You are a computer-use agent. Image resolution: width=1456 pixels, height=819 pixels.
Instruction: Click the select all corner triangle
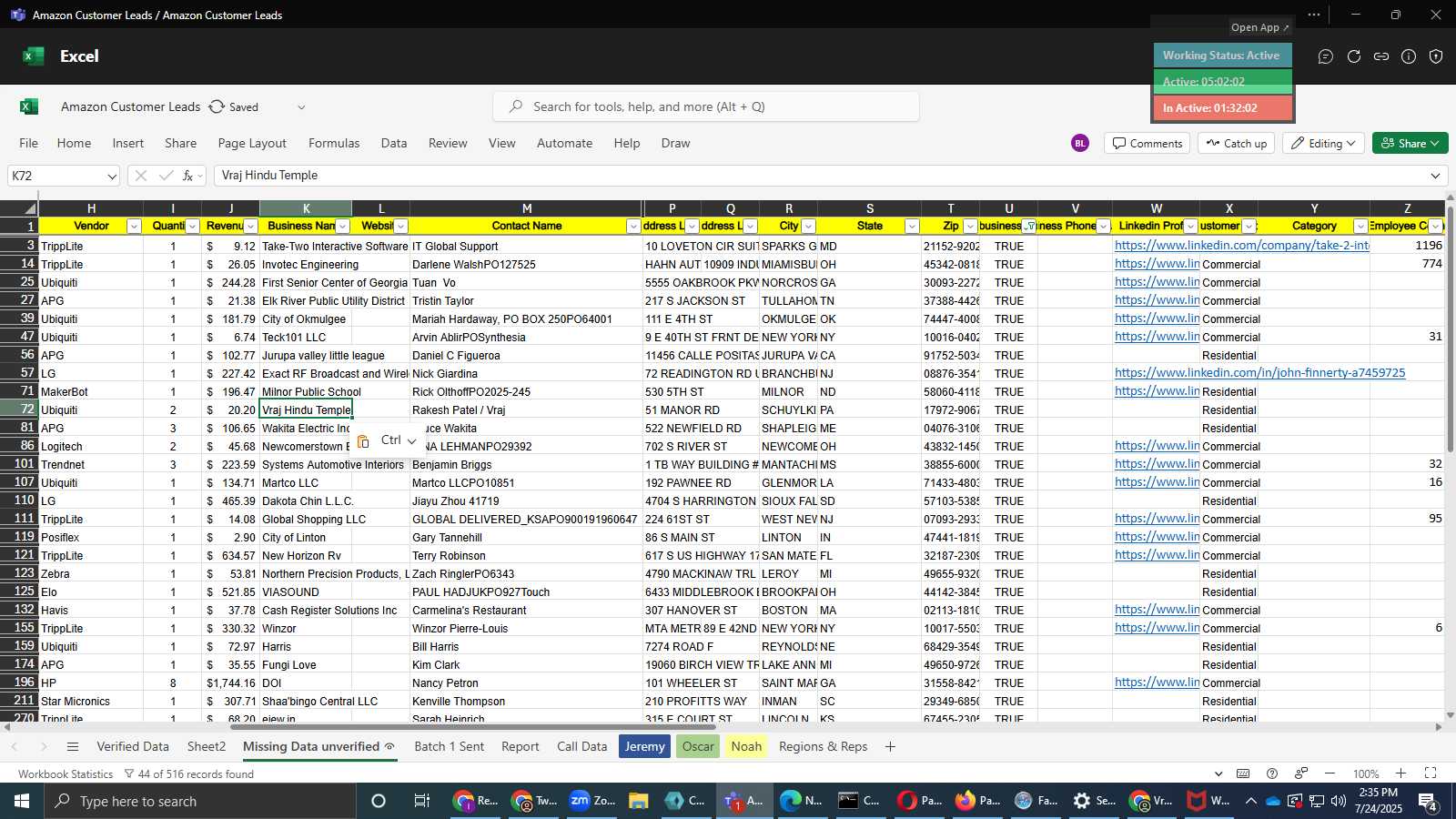pyautogui.click(x=29, y=208)
